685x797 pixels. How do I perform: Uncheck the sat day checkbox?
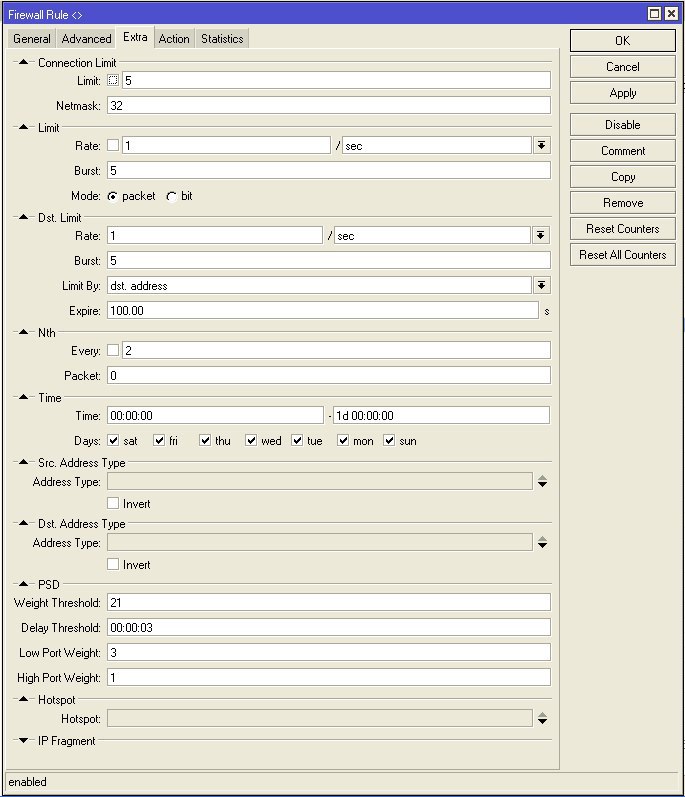coord(113,441)
